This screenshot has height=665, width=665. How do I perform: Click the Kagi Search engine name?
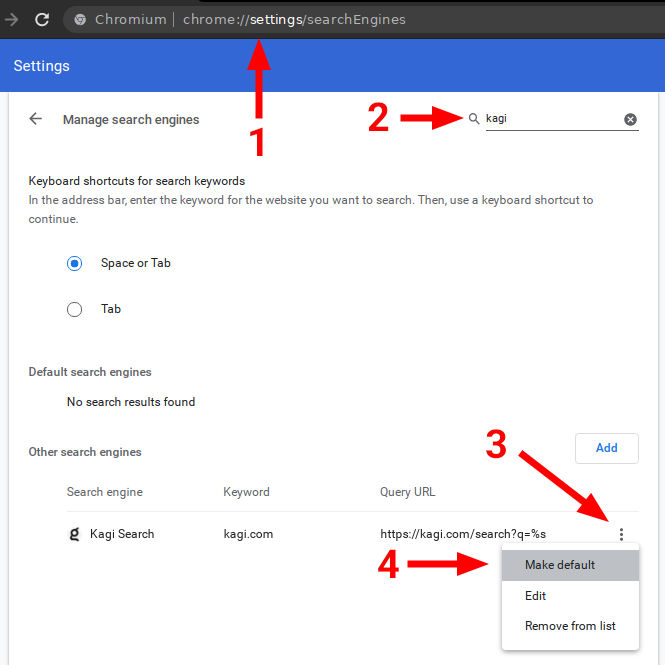[x=122, y=534]
